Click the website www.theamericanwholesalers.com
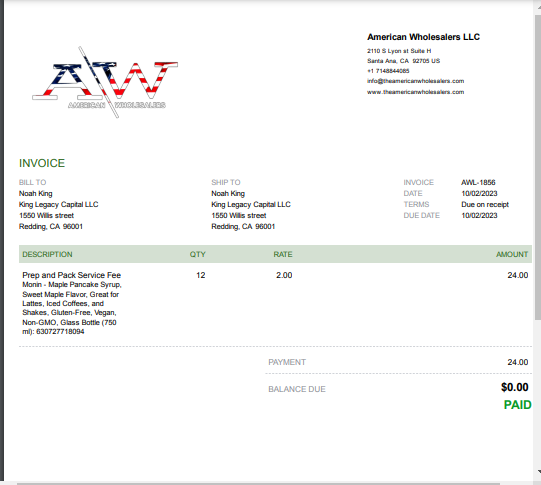This screenshot has height=485, width=541. click(x=415, y=92)
